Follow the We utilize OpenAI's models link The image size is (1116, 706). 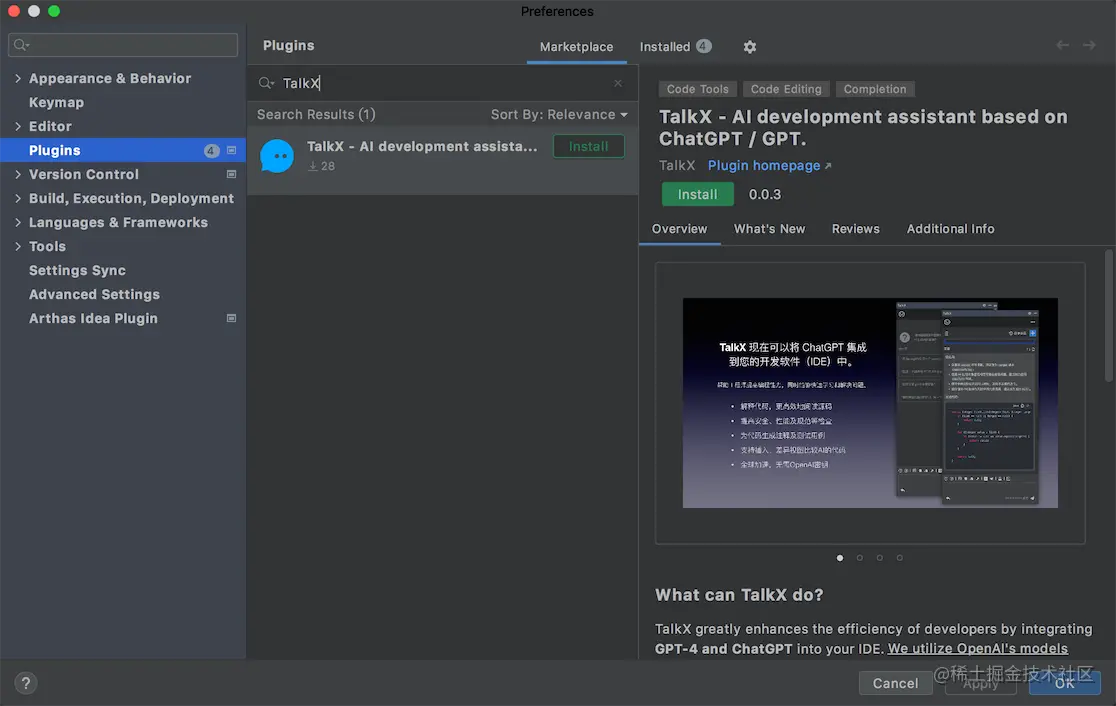click(x=977, y=648)
